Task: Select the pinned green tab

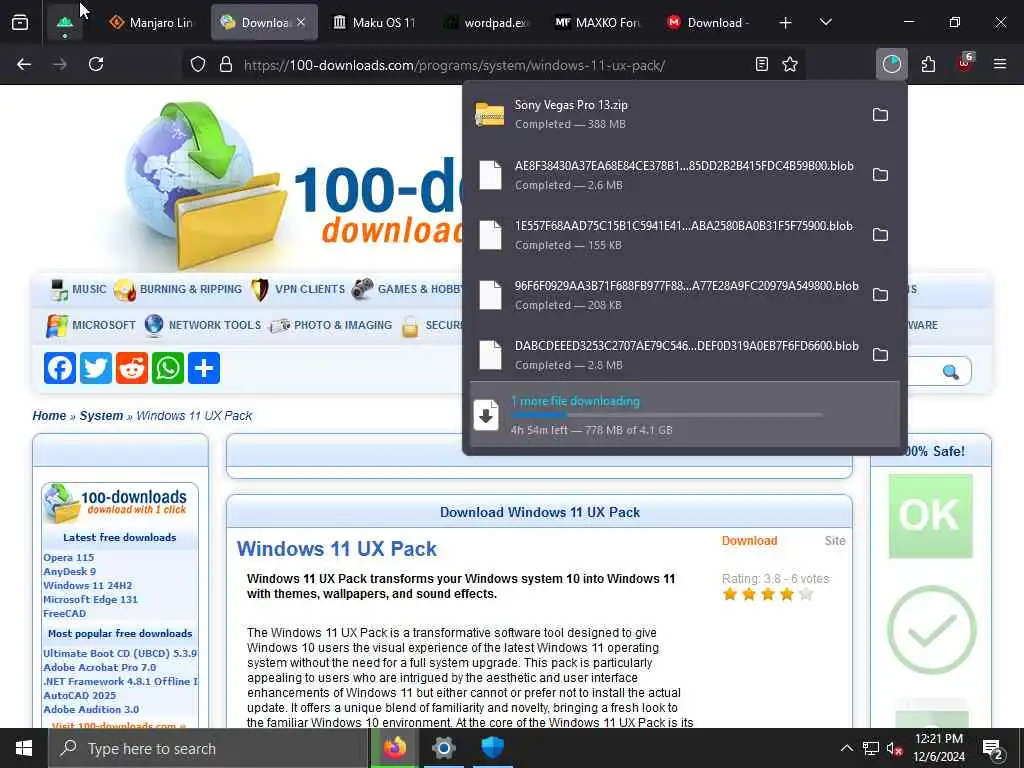Action: click(x=65, y=23)
